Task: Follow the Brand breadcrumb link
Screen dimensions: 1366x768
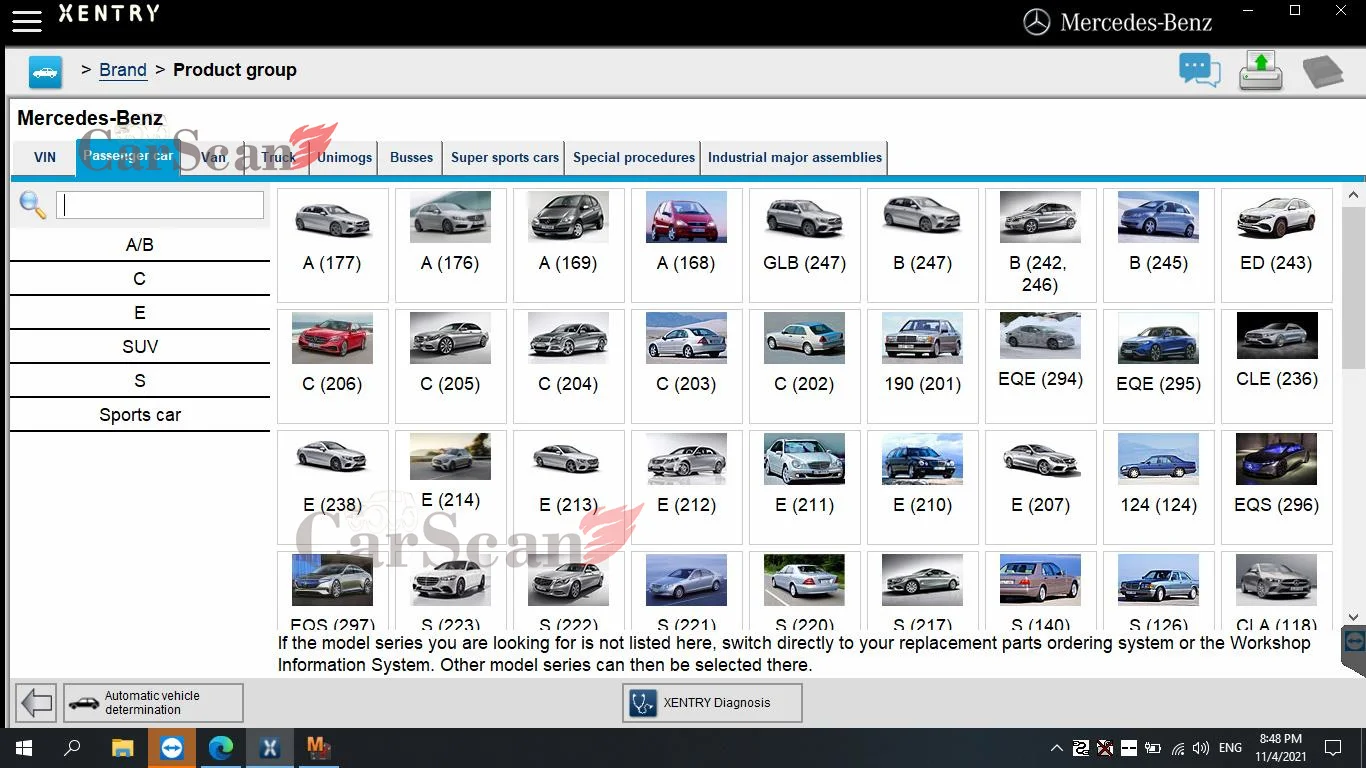Action: [x=123, y=70]
